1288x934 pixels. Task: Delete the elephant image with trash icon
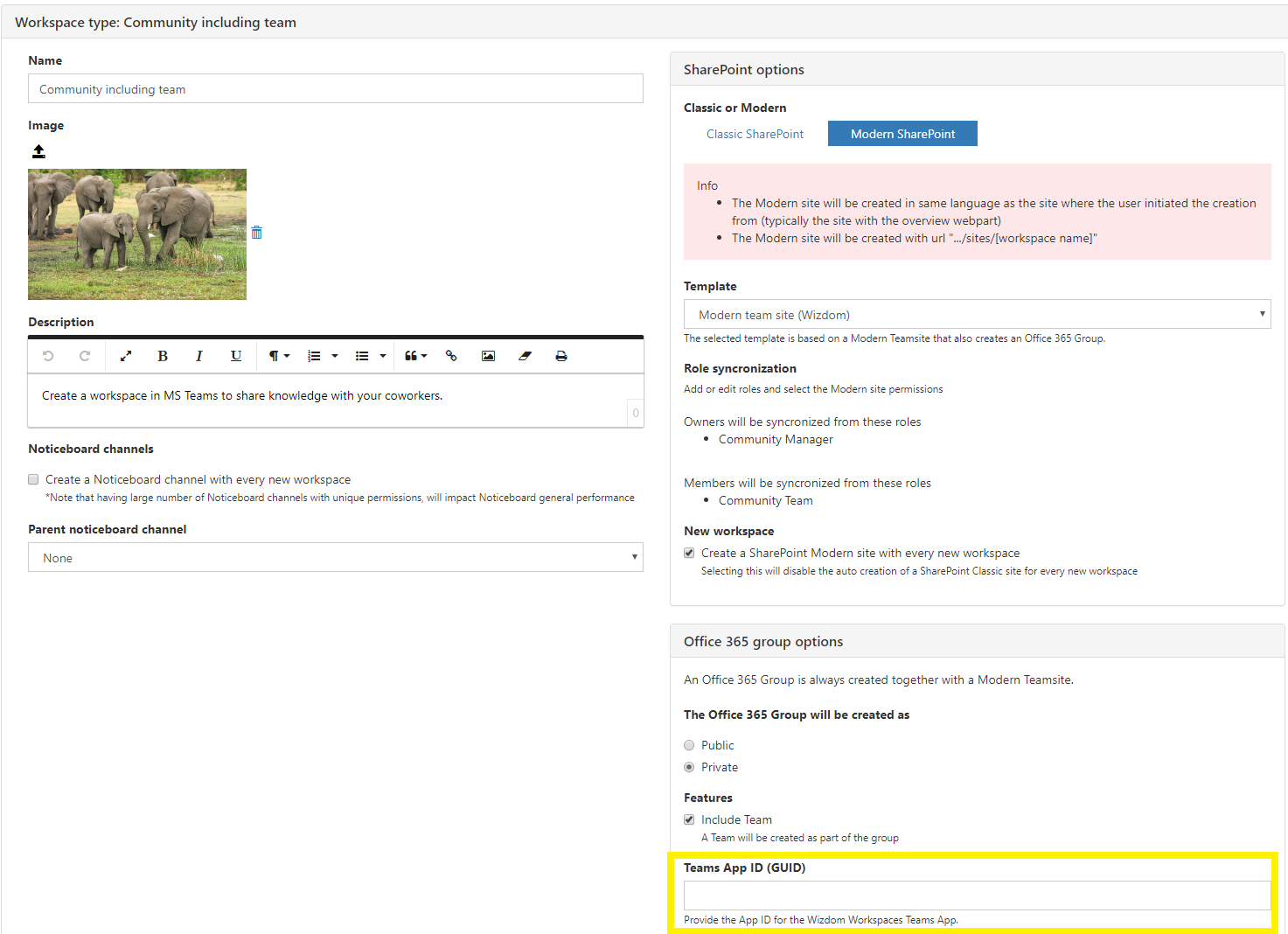point(256,233)
